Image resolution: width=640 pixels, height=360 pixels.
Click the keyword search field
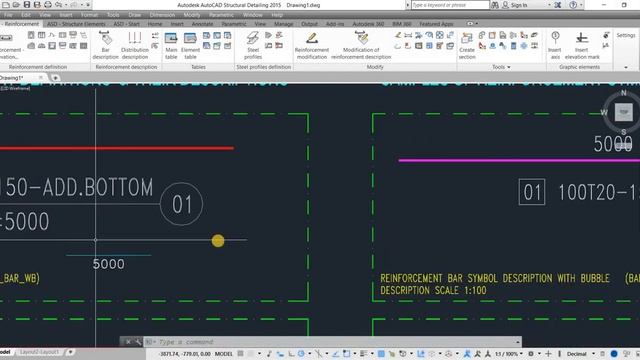coord(450,5)
